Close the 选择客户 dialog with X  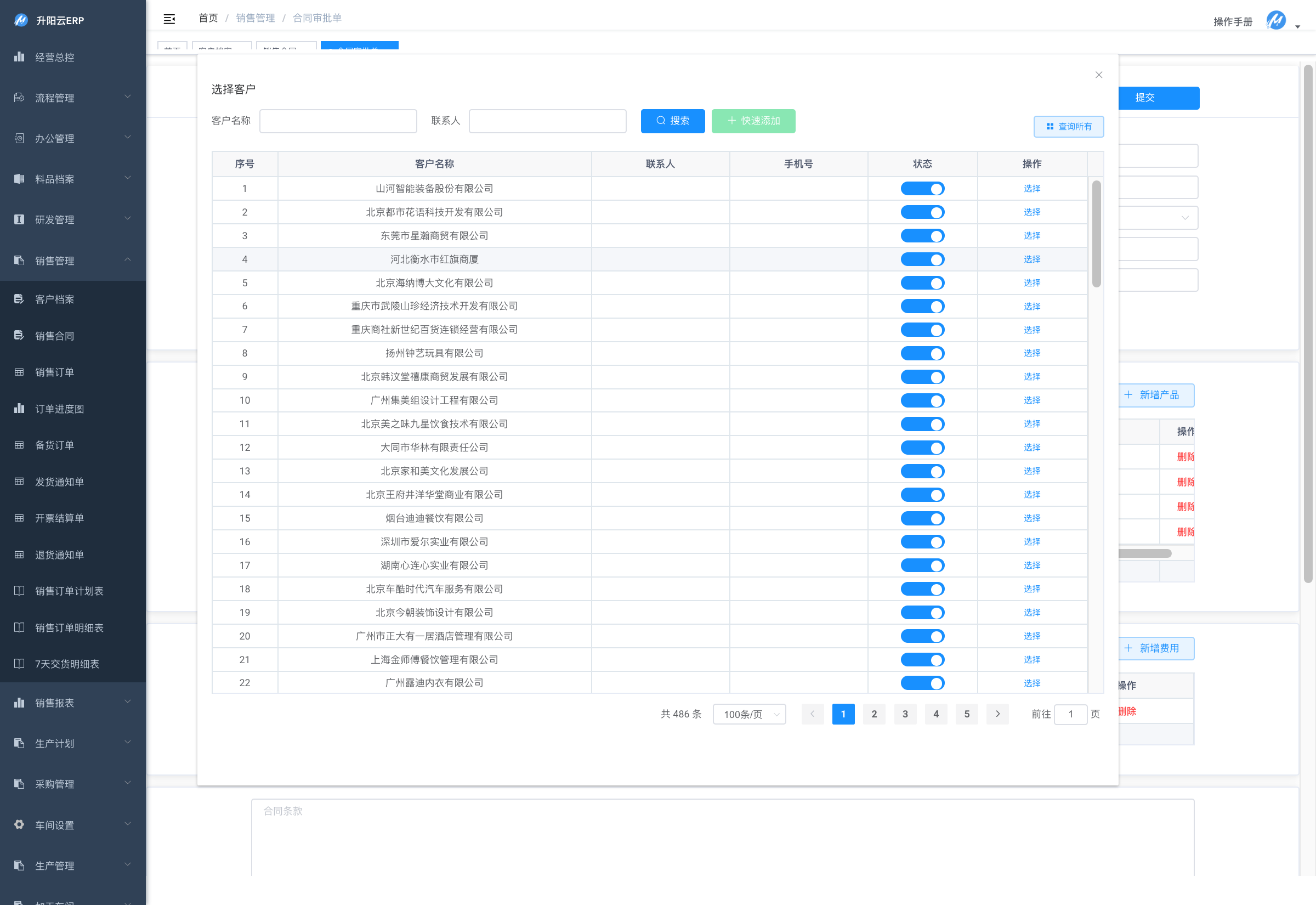pyautogui.click(x=1098, y=75)
